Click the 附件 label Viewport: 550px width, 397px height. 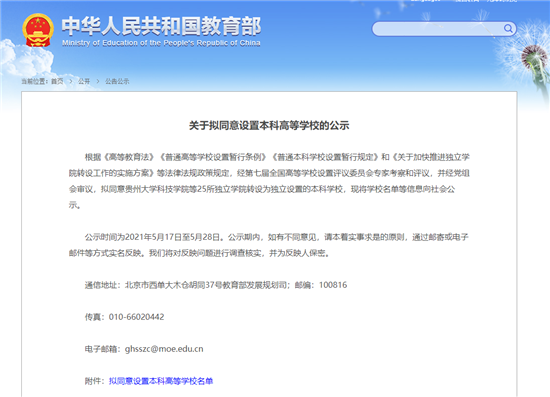(x=95, y=381)
